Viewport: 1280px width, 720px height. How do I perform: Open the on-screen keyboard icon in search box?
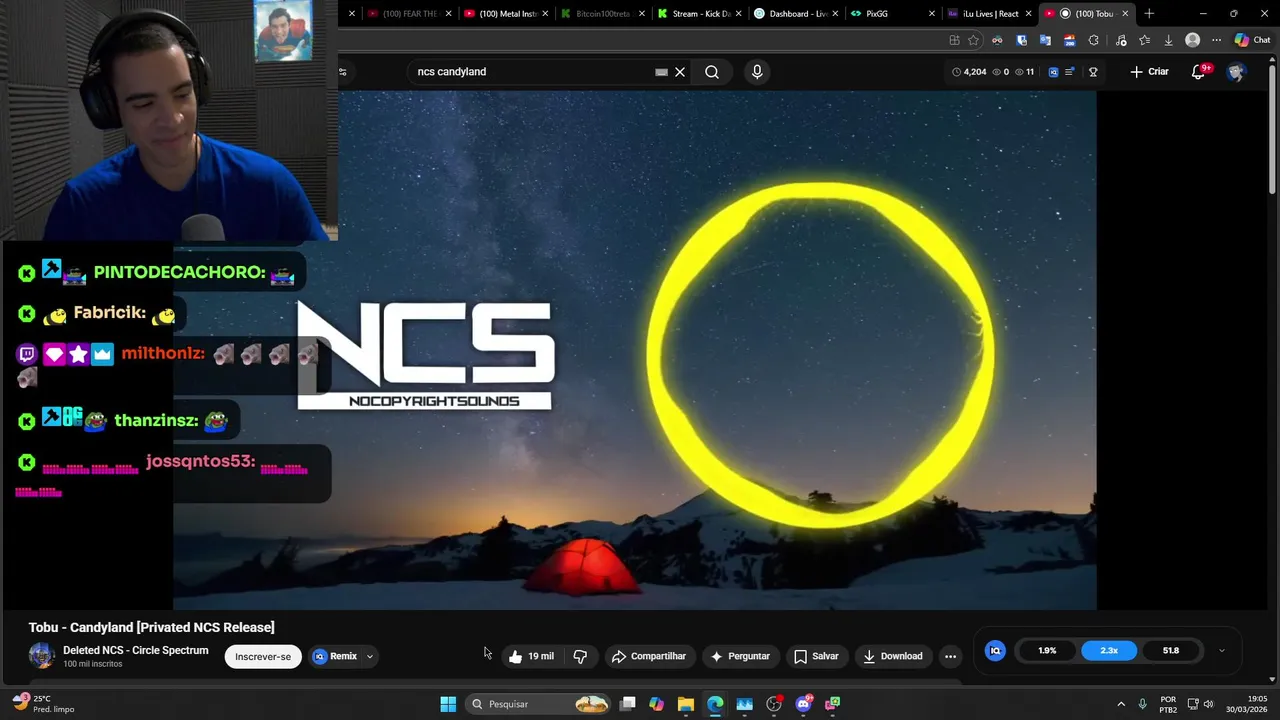661,72
